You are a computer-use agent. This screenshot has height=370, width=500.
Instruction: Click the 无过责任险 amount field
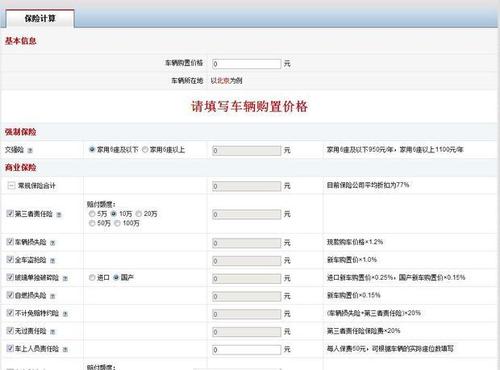(247, 332)
